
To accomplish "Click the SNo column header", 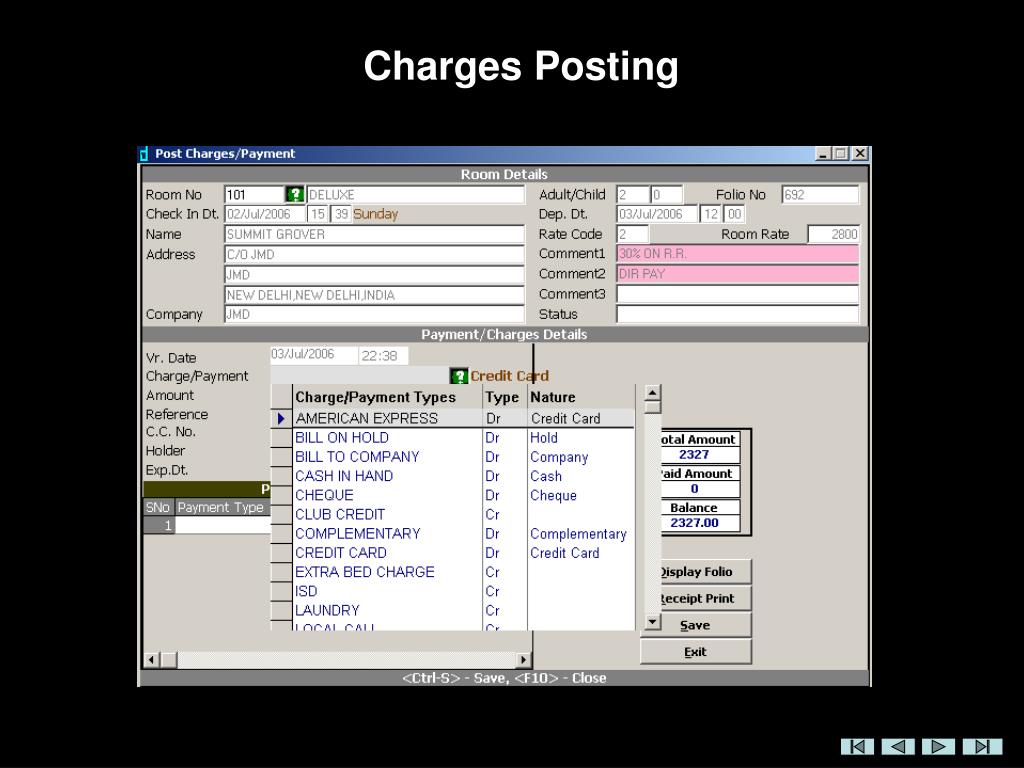I will tap(158, 507).
